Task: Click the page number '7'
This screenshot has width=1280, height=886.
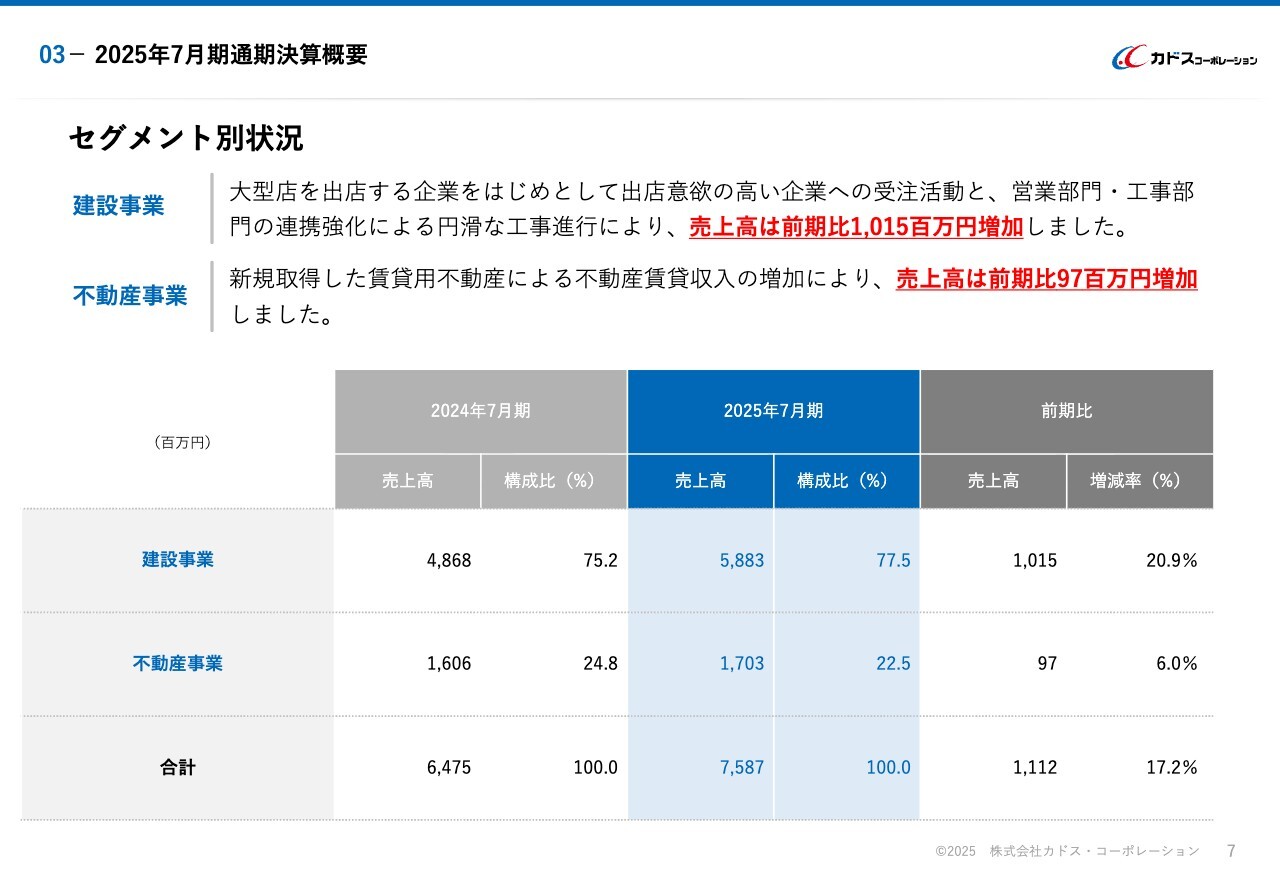Action: pos(1231,851)
